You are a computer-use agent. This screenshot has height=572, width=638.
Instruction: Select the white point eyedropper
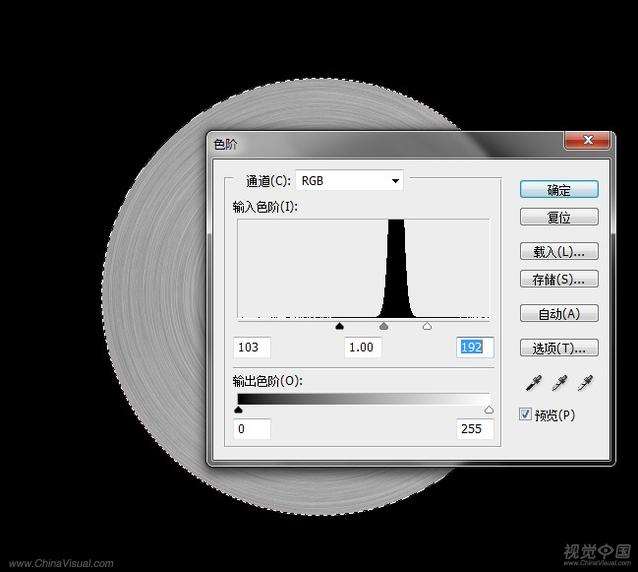pyautogui.click(x=585, y=383)
